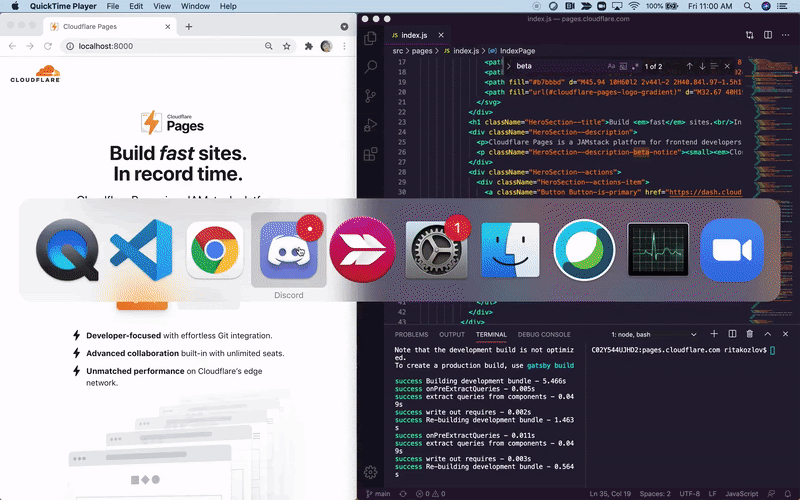Open the Manage gear in VS Code
Viewport: 800px width, 500px height.
370,472
